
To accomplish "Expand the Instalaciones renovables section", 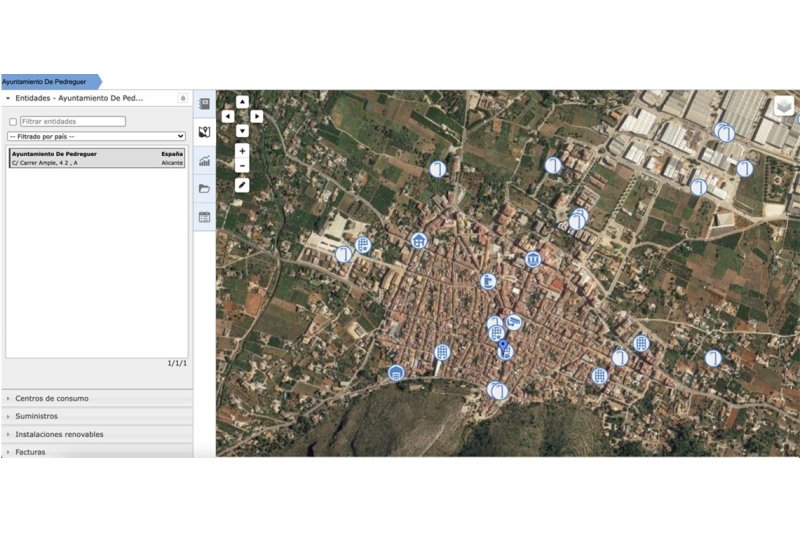I will click(x=59, y=434).
